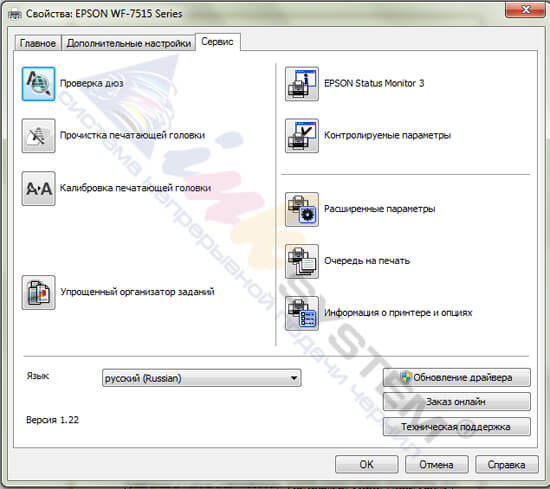Open printer and option information icon
550x489 pixels.
(302, 313)
